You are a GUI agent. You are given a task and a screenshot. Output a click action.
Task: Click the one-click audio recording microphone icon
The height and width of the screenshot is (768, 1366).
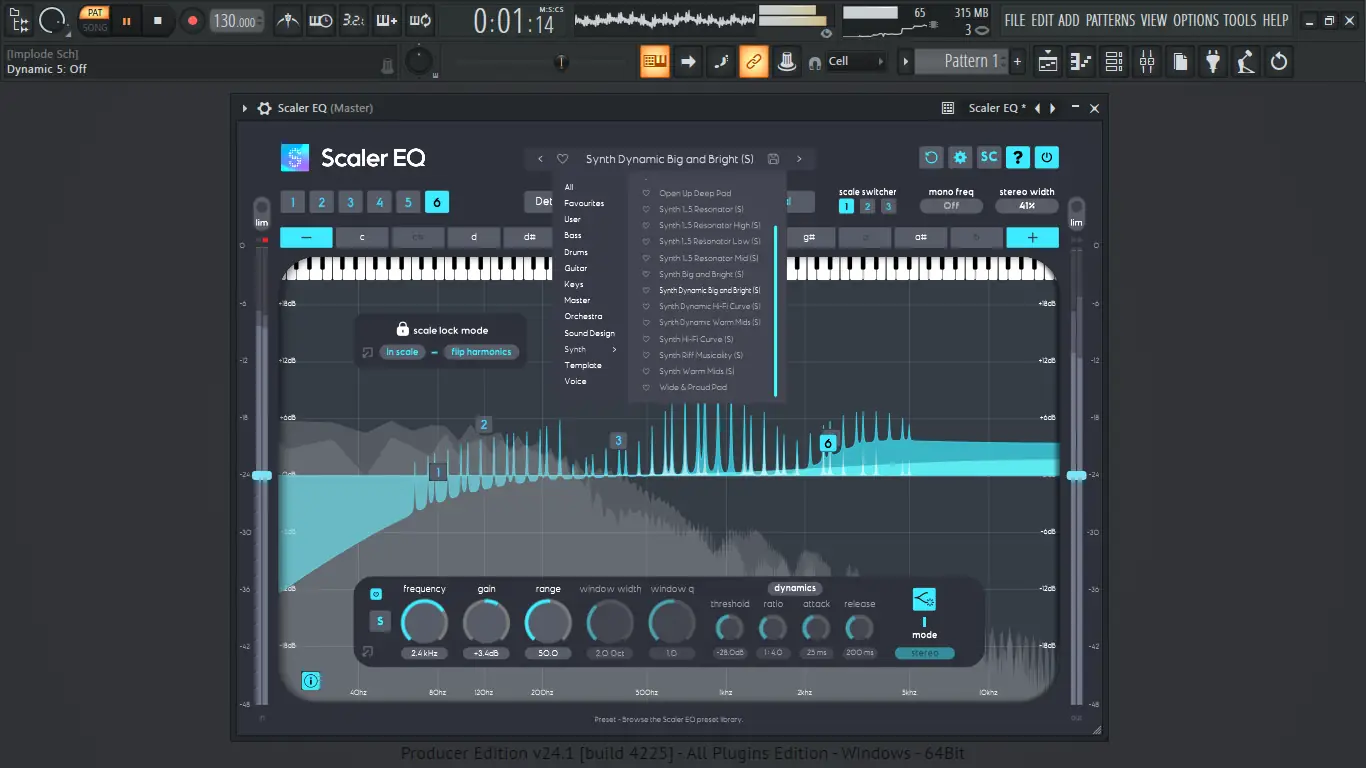(1246, 62)
